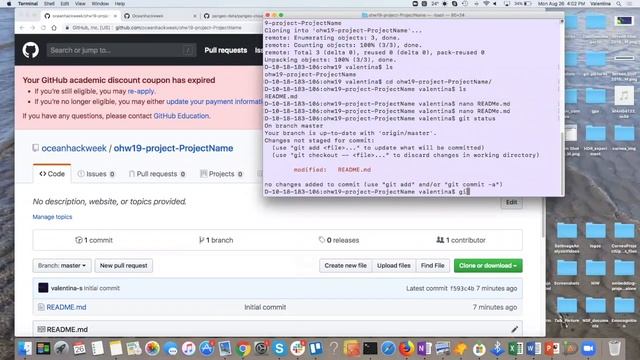Click the GitHub octocat logo
This screenshot has height=360, width=640.
[31, 50]
